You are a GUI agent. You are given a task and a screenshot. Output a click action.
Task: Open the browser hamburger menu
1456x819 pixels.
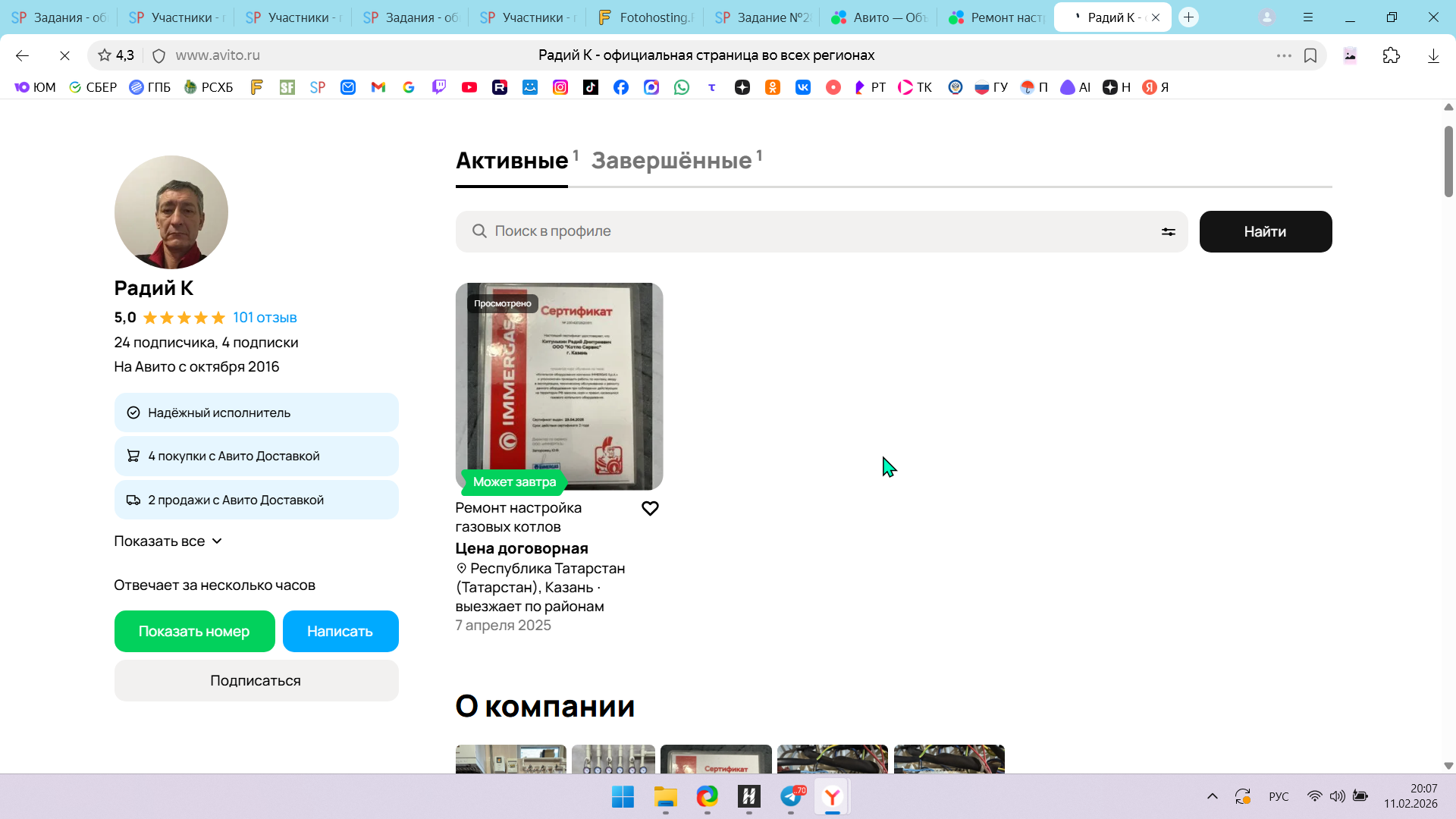point(1308,17)
